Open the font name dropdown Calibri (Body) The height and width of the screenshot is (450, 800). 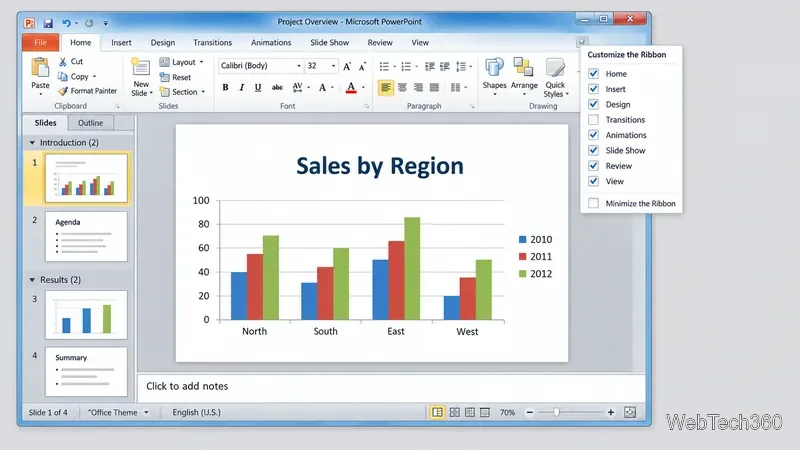[x=299, y=66]
